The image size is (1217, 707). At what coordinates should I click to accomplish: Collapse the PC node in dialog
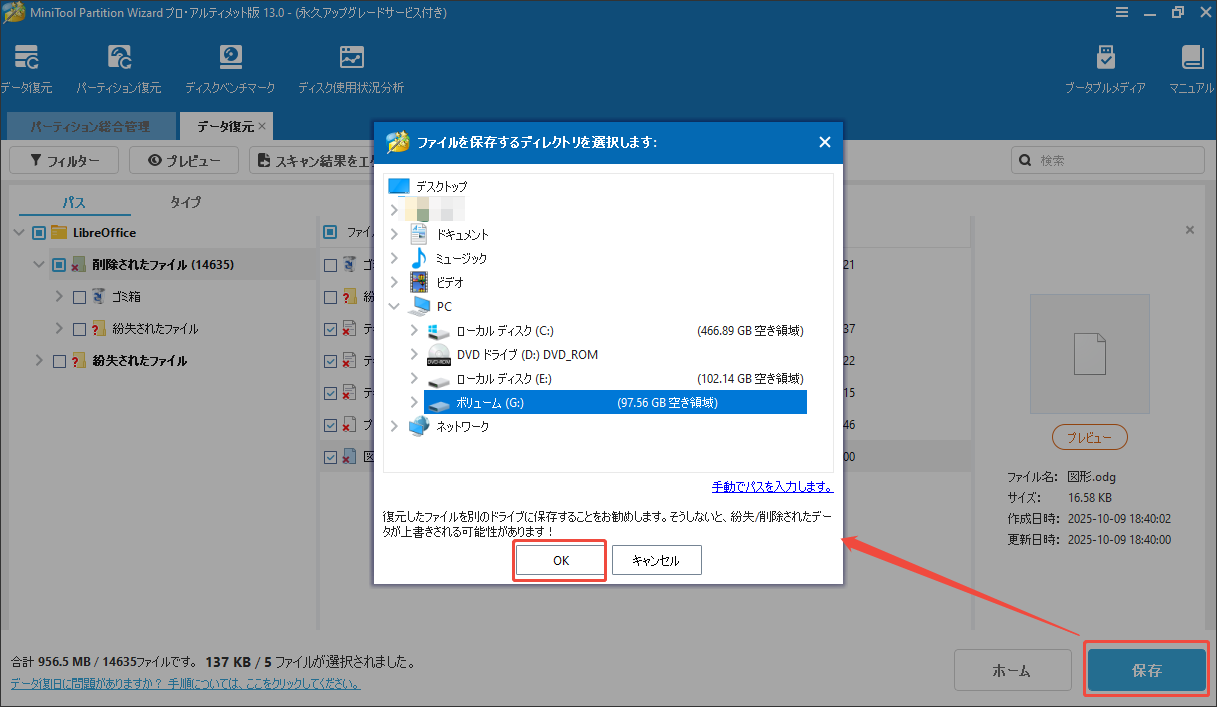(394, 306)
